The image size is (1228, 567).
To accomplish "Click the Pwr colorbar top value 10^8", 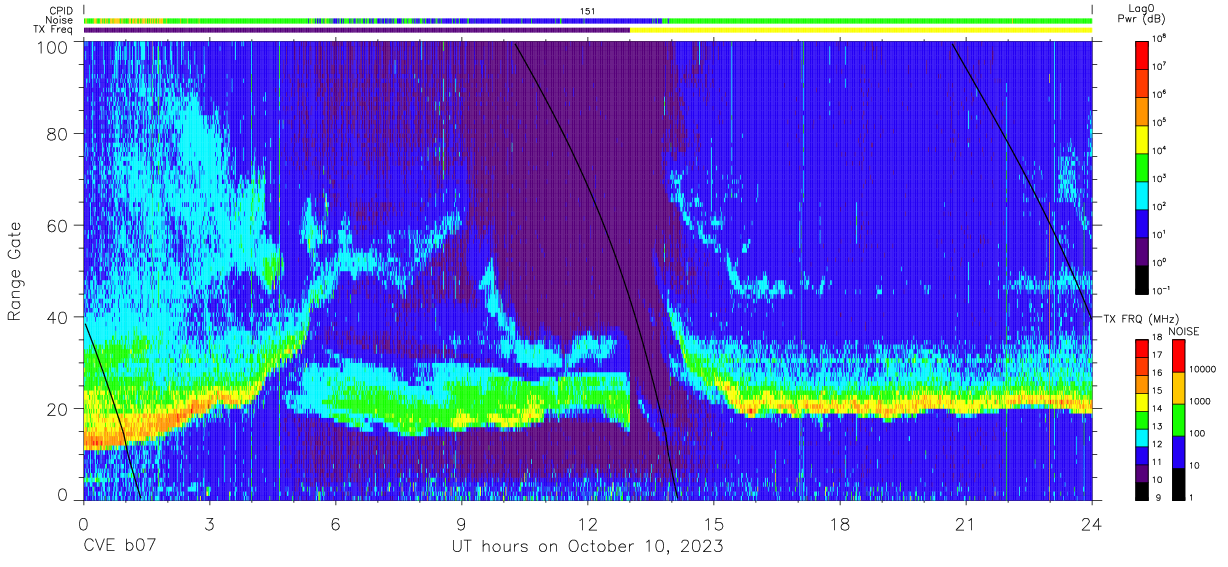I will point(1160,39).
